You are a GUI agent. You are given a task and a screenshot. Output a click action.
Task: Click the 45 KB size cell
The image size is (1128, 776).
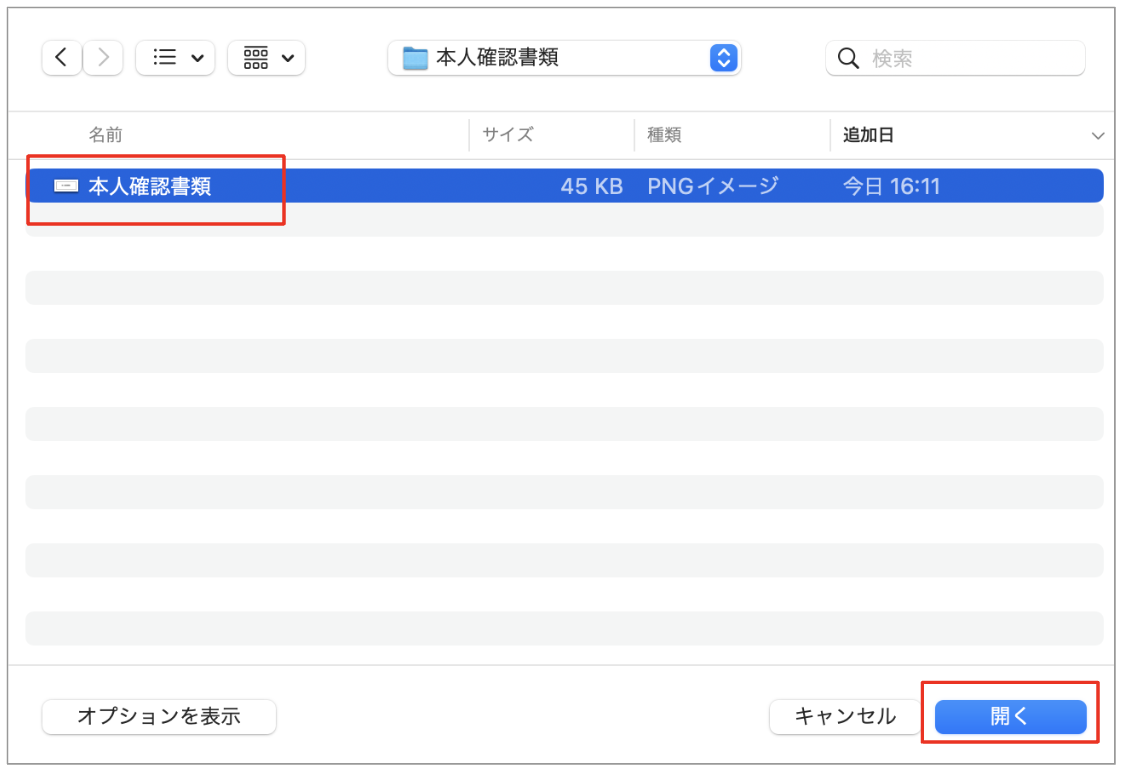pyautogui.click(x=591, y=186)
